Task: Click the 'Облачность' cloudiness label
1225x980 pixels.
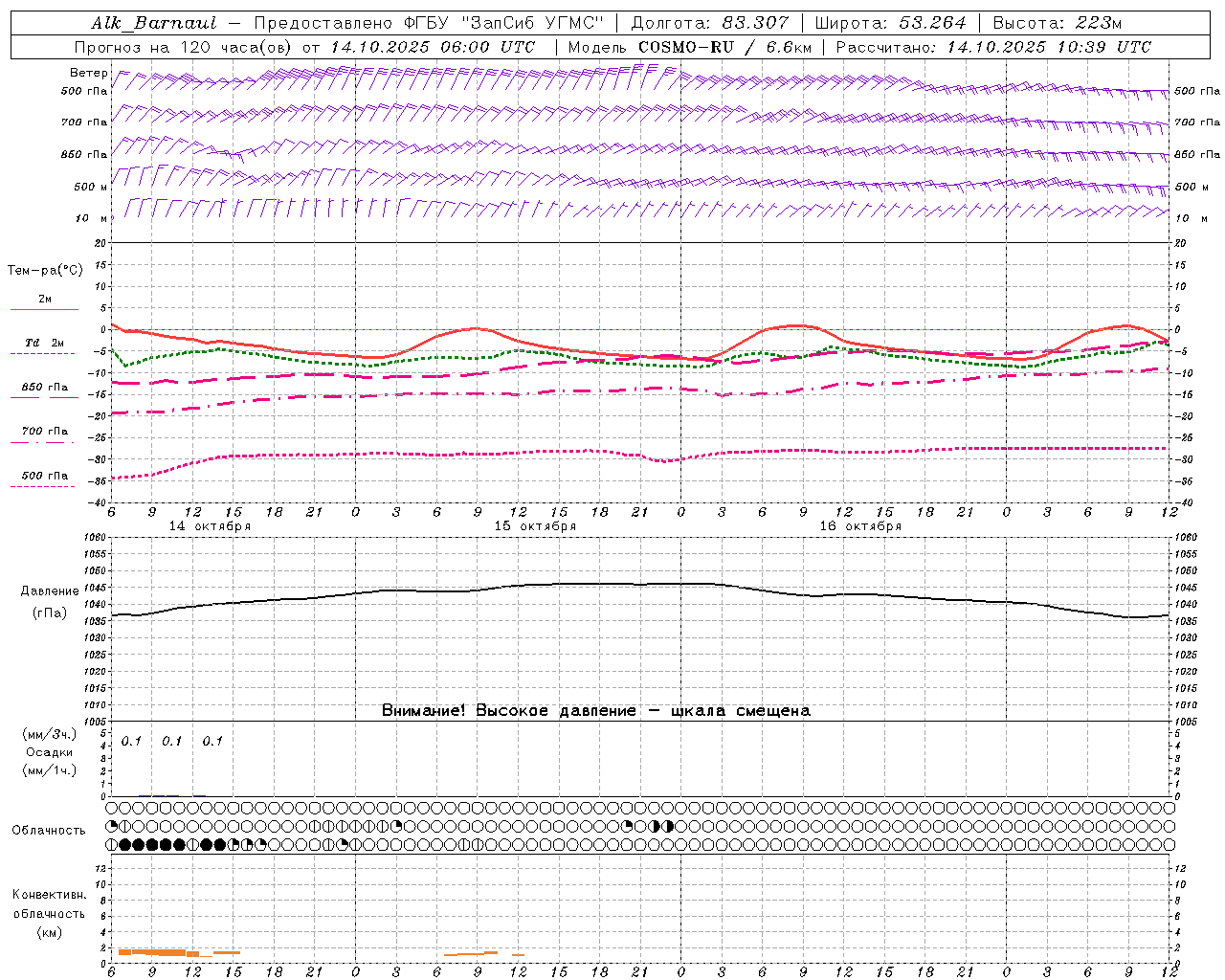Action: (49, 831)
